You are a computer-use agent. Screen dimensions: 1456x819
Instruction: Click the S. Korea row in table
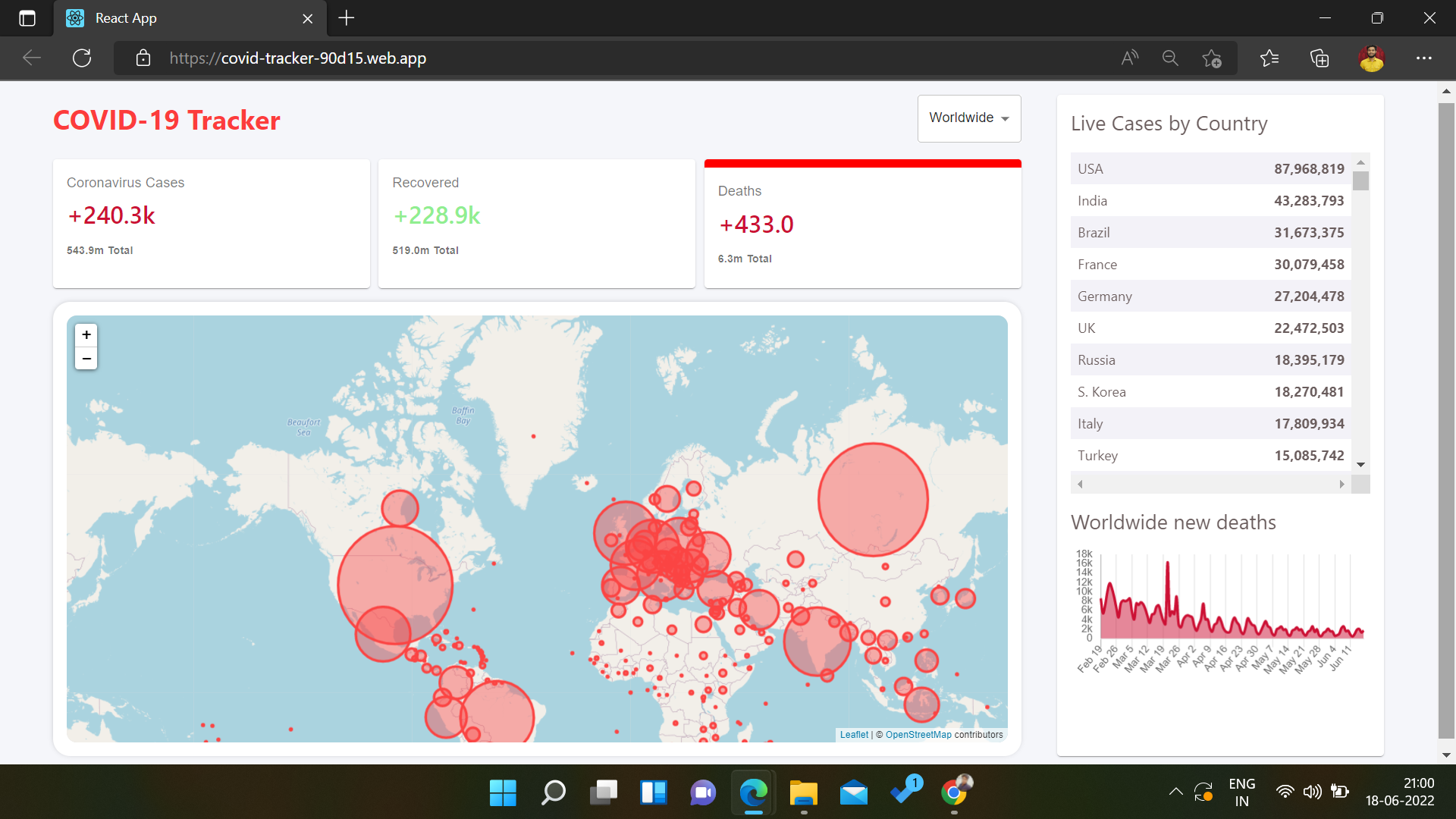point(1210,391)
